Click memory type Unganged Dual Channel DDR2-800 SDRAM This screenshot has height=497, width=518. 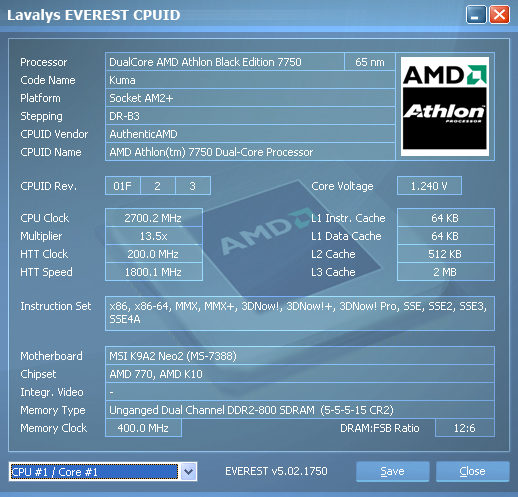pos(300,410)
